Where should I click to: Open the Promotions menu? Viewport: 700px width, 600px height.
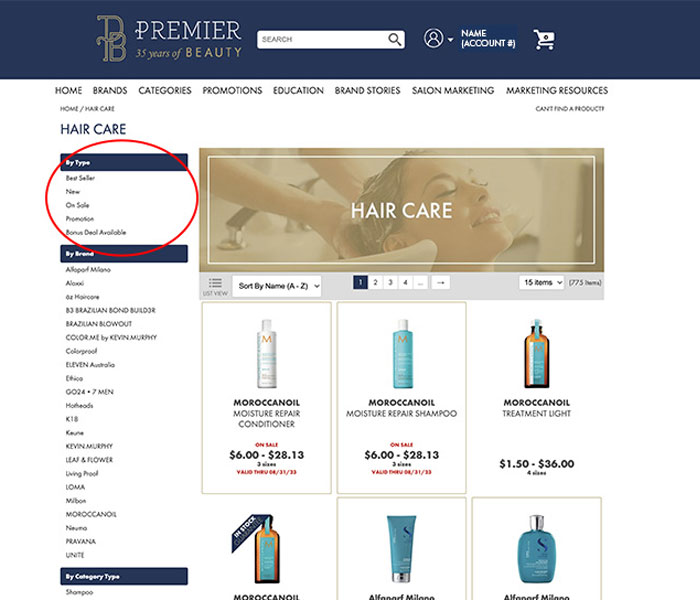(x=232, y=91)
